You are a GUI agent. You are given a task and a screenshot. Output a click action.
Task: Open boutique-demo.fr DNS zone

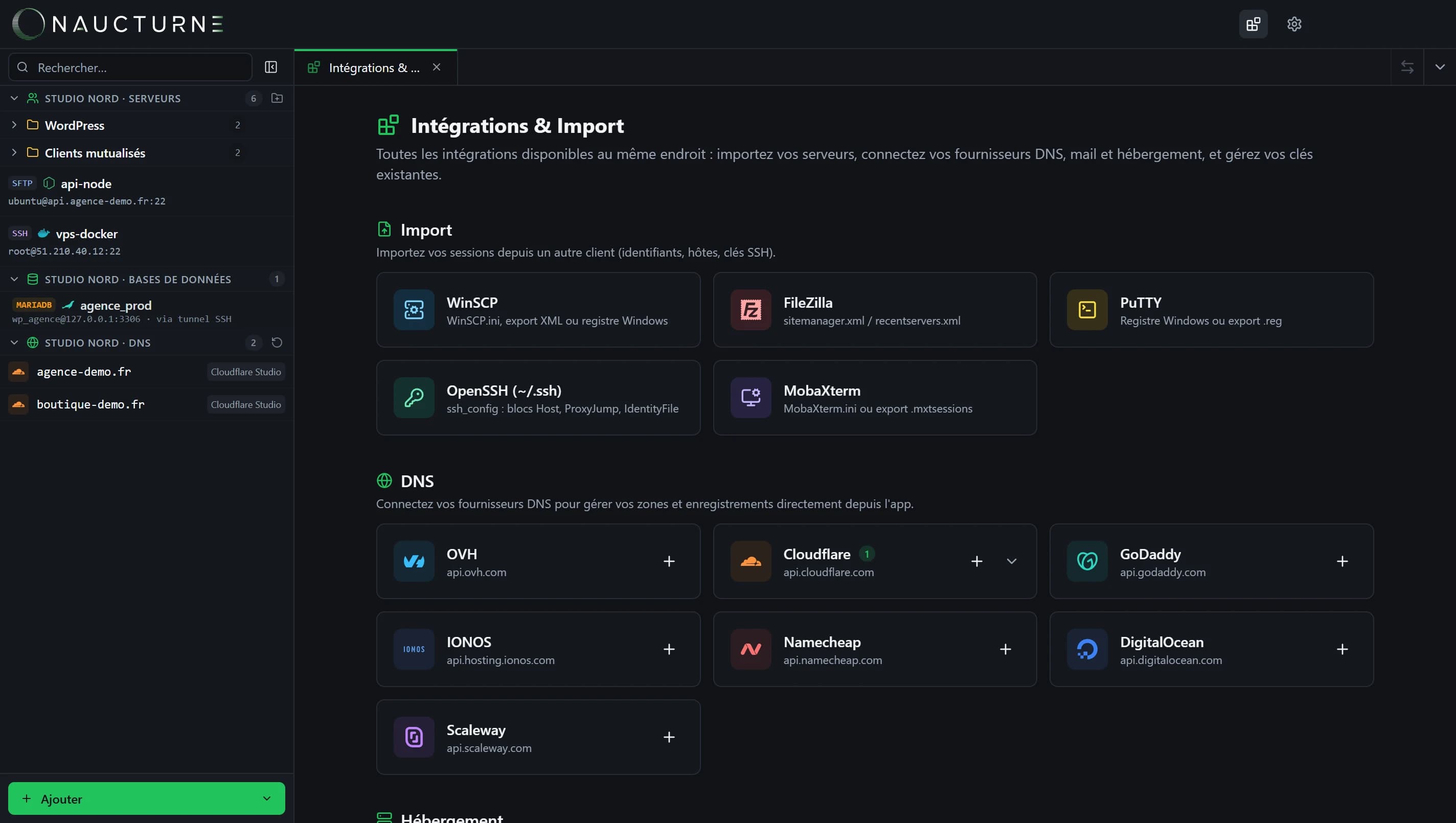(146, 405)
